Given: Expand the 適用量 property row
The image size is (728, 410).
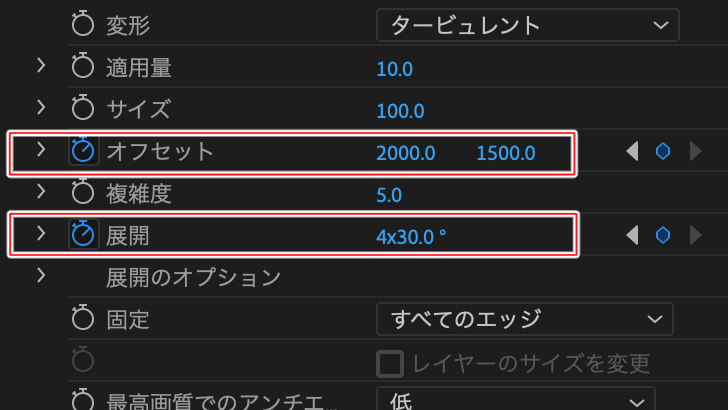Looking at the screenshot, I should click(x=41, y=65).
